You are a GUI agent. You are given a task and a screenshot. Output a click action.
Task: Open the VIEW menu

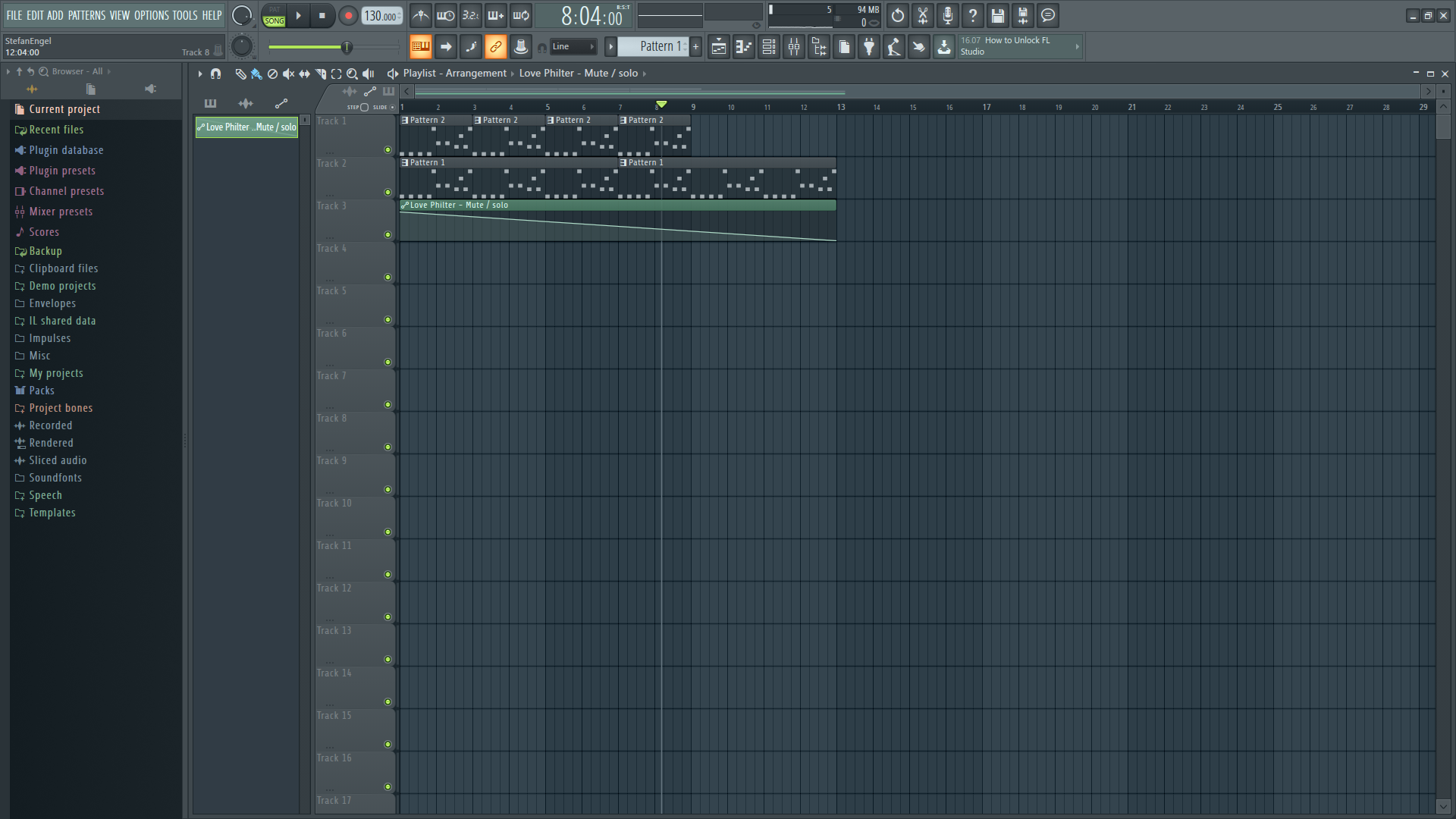[x=120, y=15]
